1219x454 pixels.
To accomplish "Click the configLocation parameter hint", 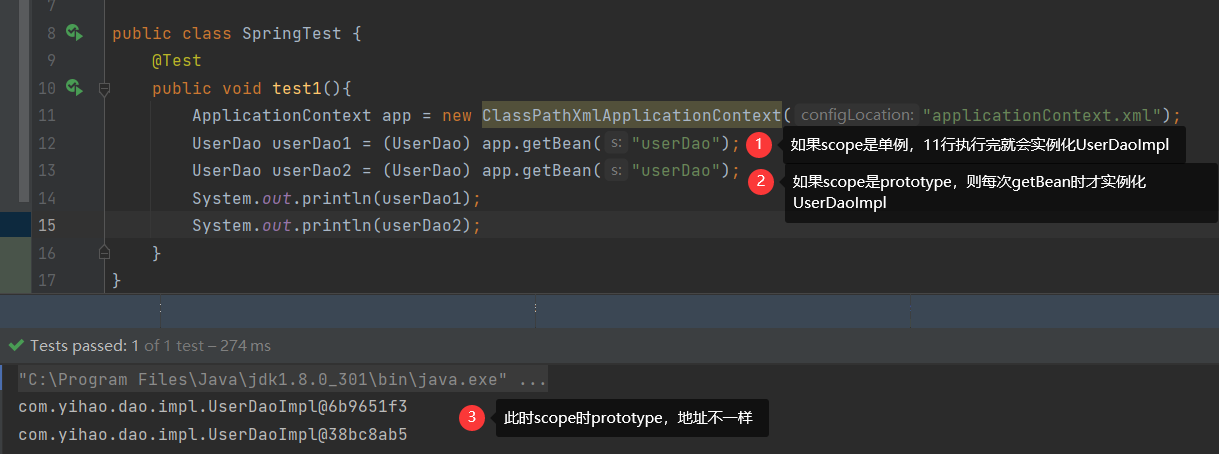I will [857, 116].
